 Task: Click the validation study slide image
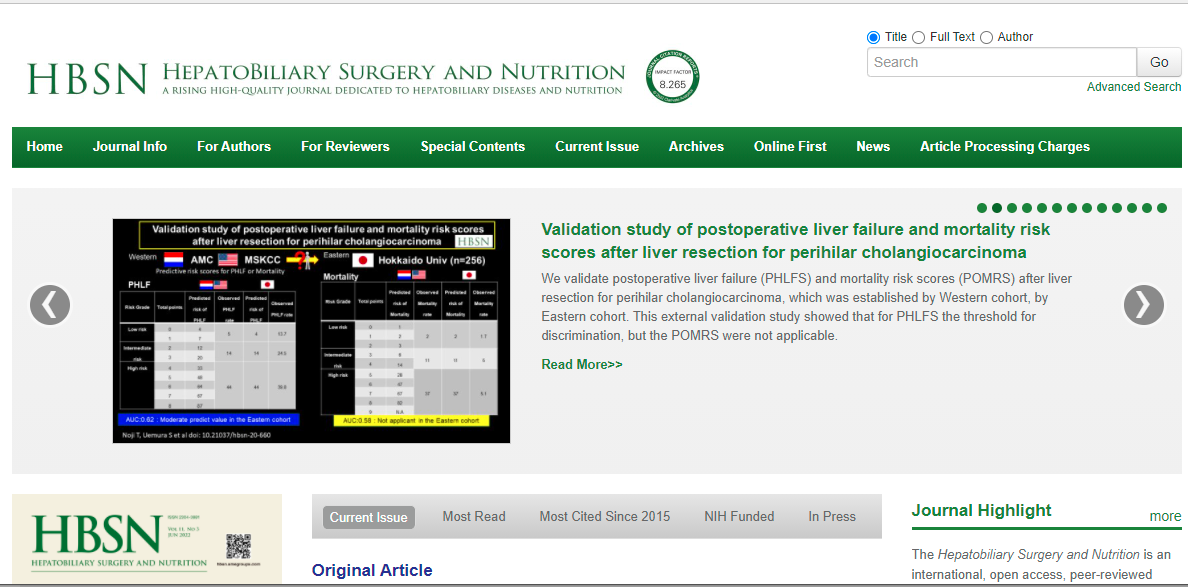[311, 331]
